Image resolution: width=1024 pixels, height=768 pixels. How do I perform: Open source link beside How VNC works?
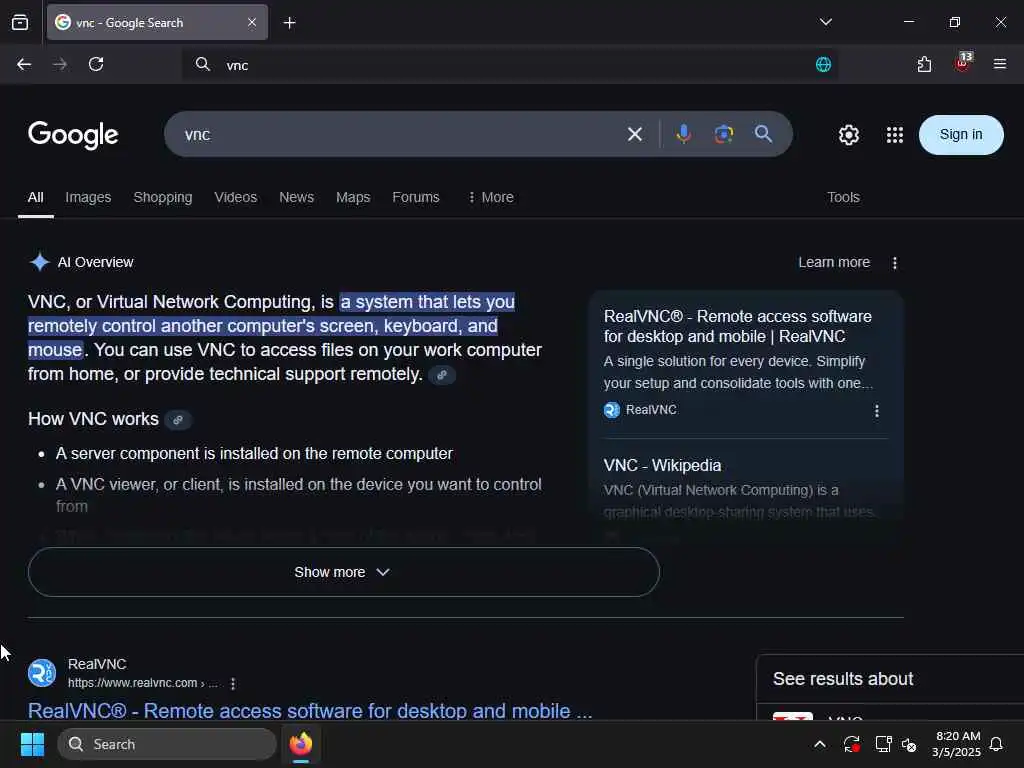tap(178, 419)
